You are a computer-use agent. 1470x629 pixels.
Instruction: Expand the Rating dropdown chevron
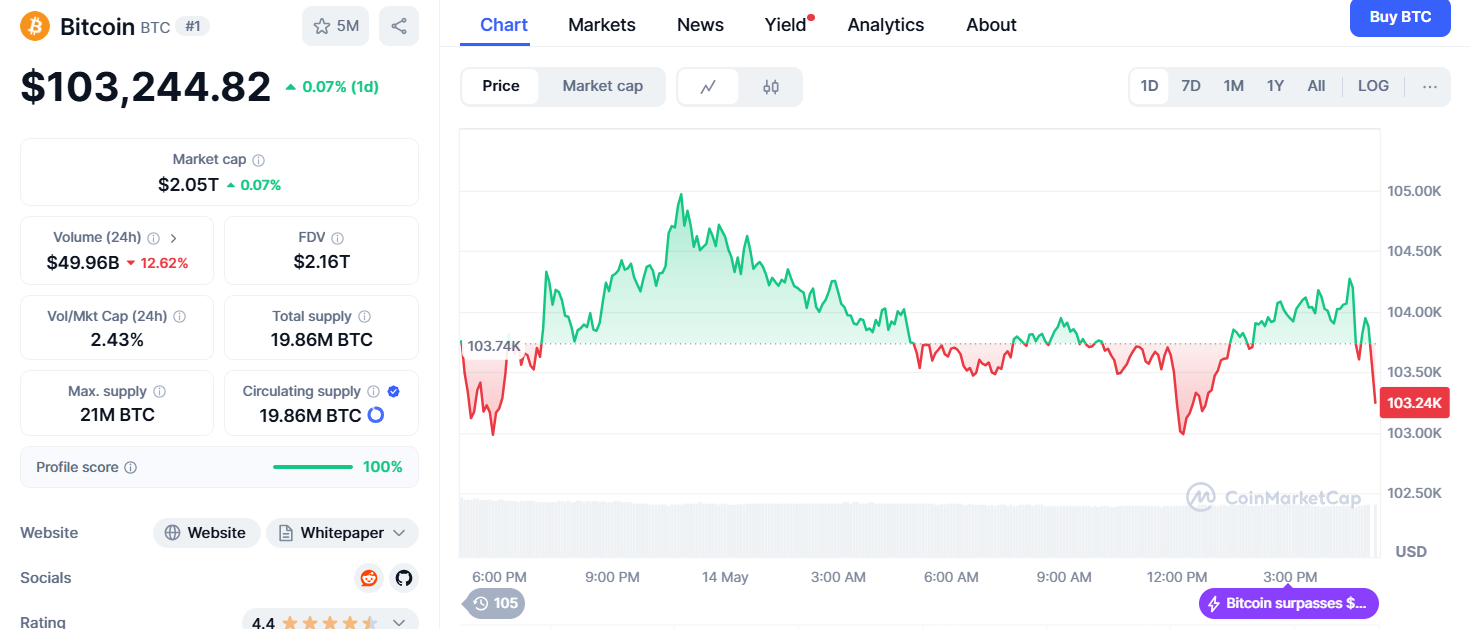click(399, 623)
